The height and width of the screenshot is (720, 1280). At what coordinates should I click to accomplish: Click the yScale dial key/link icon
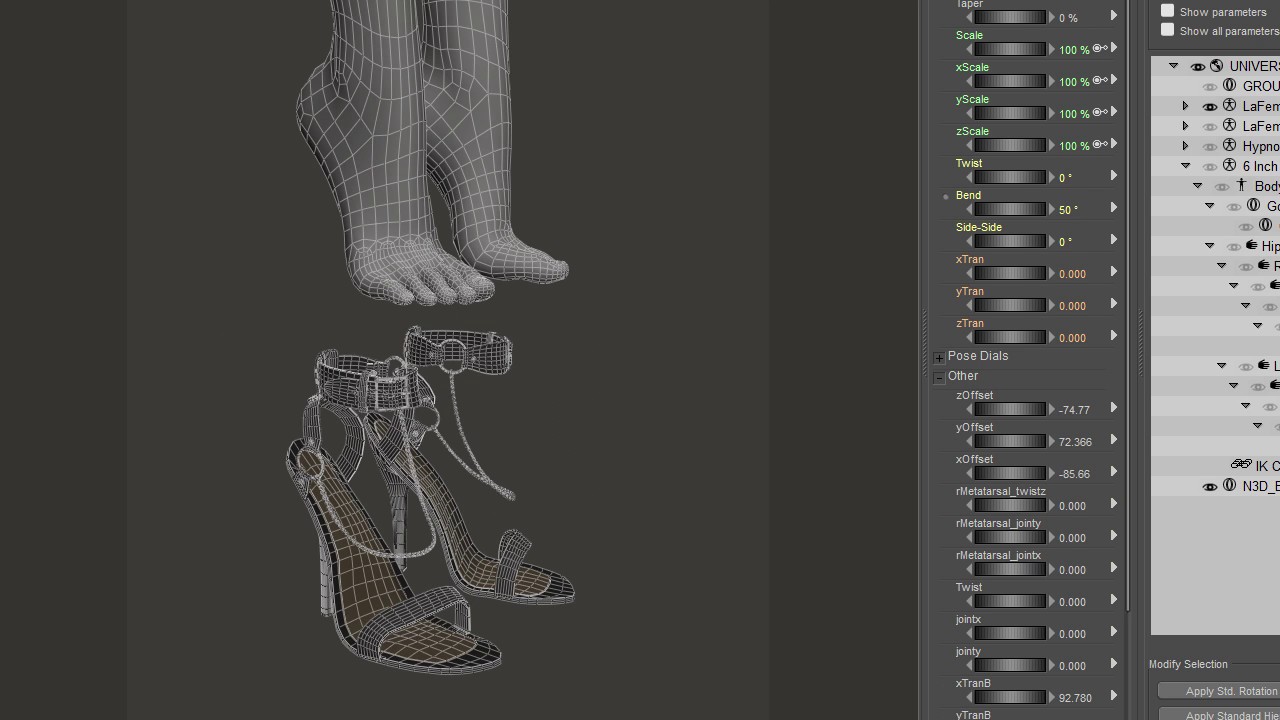pos(1099,113)
